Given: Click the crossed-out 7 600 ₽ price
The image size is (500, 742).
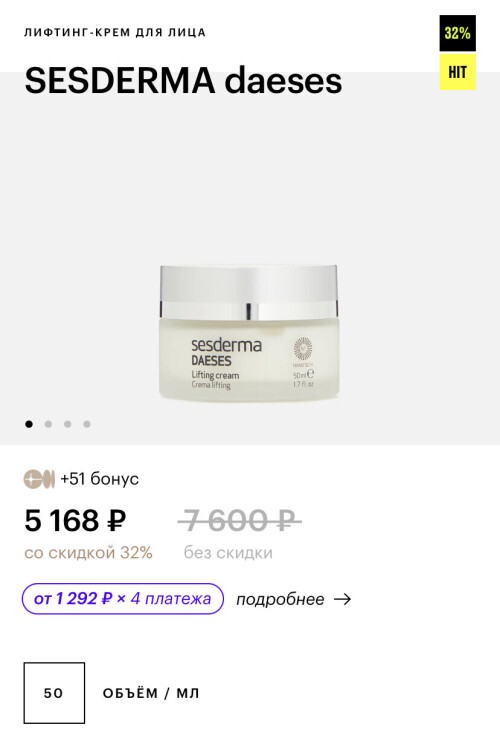Looking at the screenshot, I should pyautogui.click(x=239, y=521).
